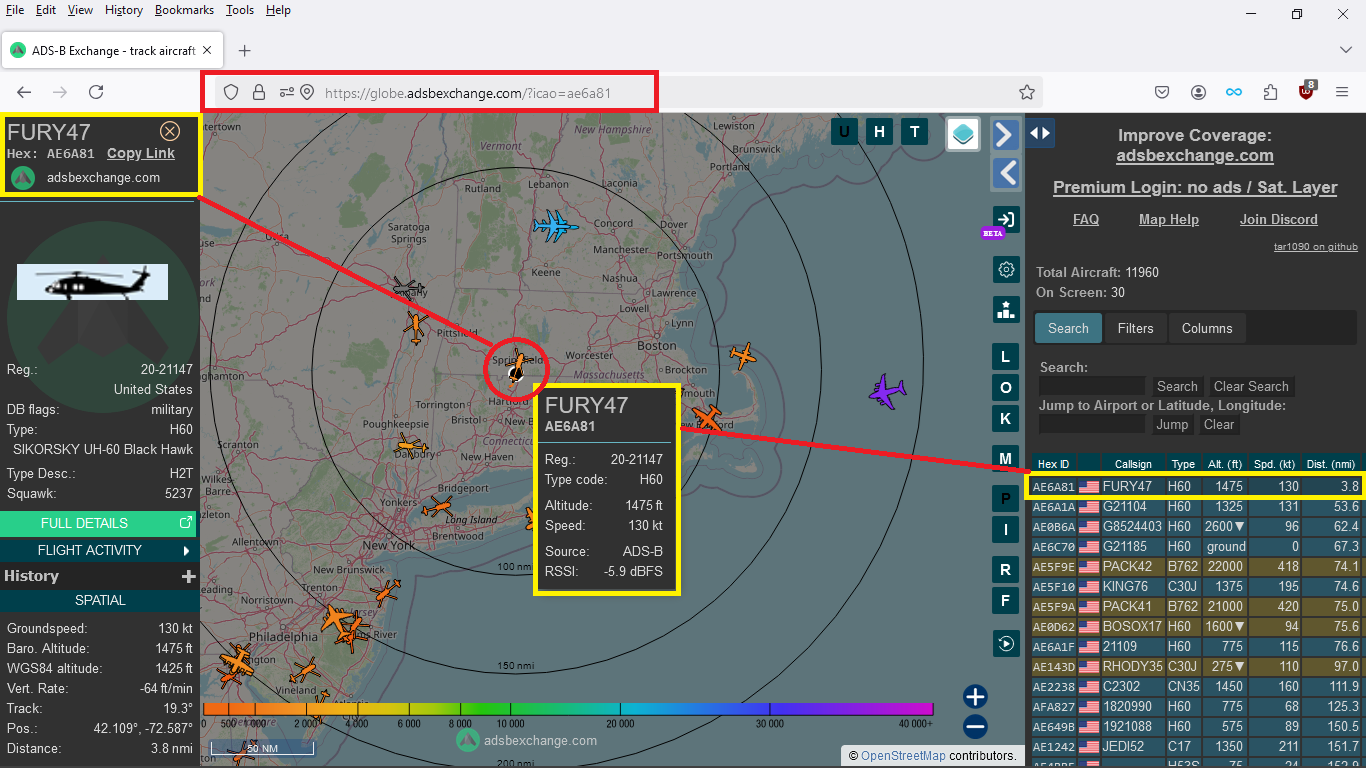The height and width of the screenshot is (768, 1366).
Task: Reload the page with the refresh icon
Action: (x=96, y=92)
